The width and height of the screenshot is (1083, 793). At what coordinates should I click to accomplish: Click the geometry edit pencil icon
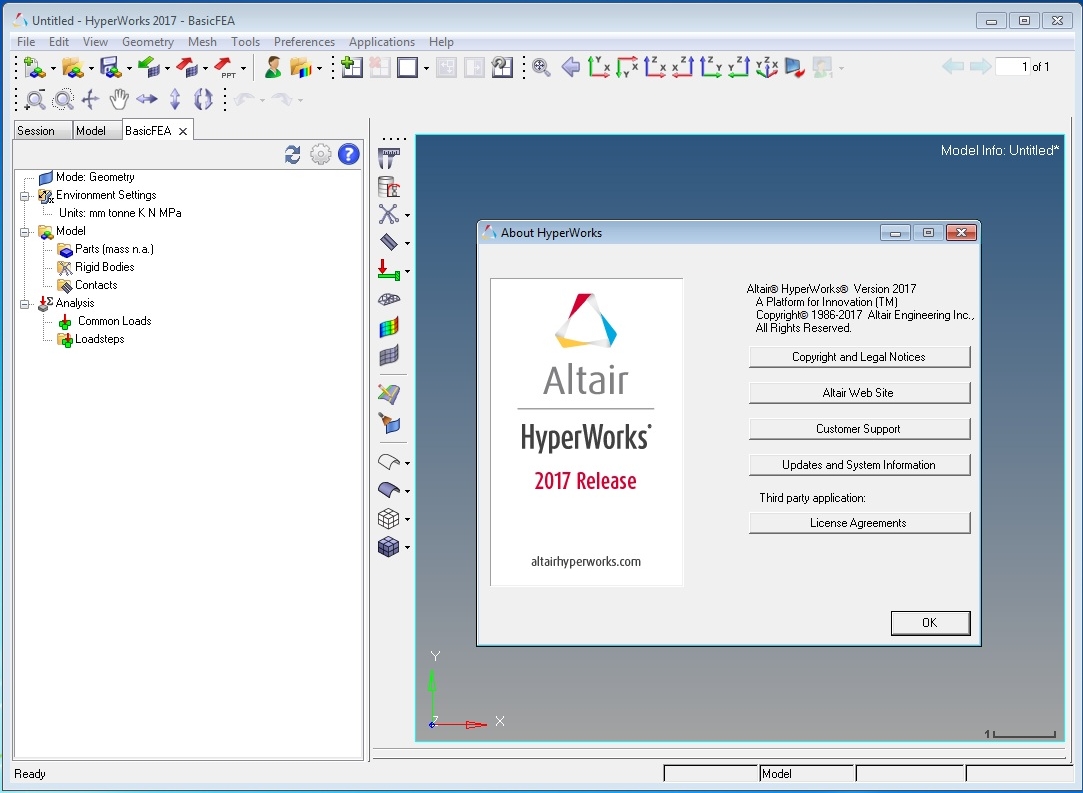tap(389, 394)
